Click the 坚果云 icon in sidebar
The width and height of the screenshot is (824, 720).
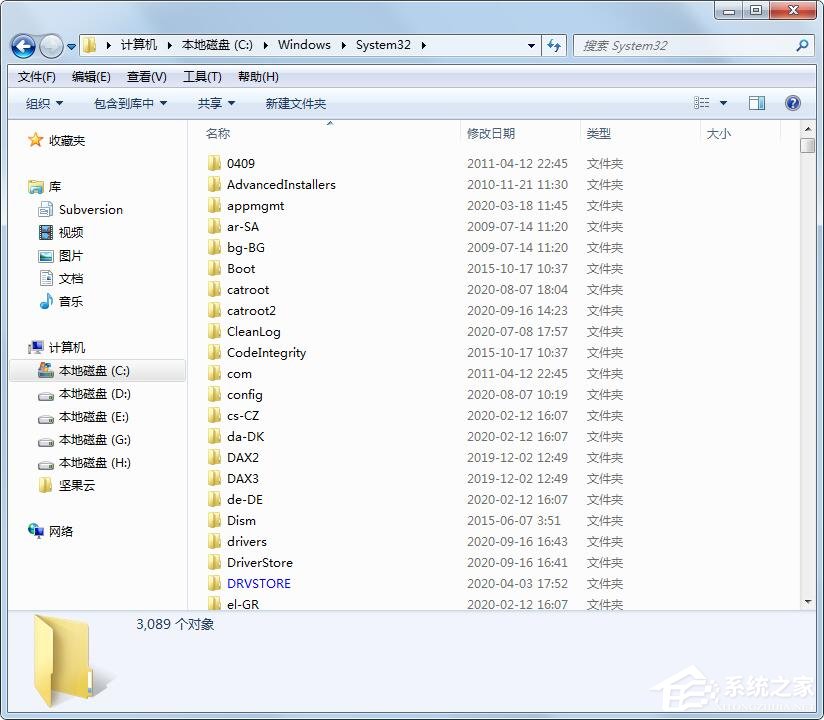click(x=44, y=486)
